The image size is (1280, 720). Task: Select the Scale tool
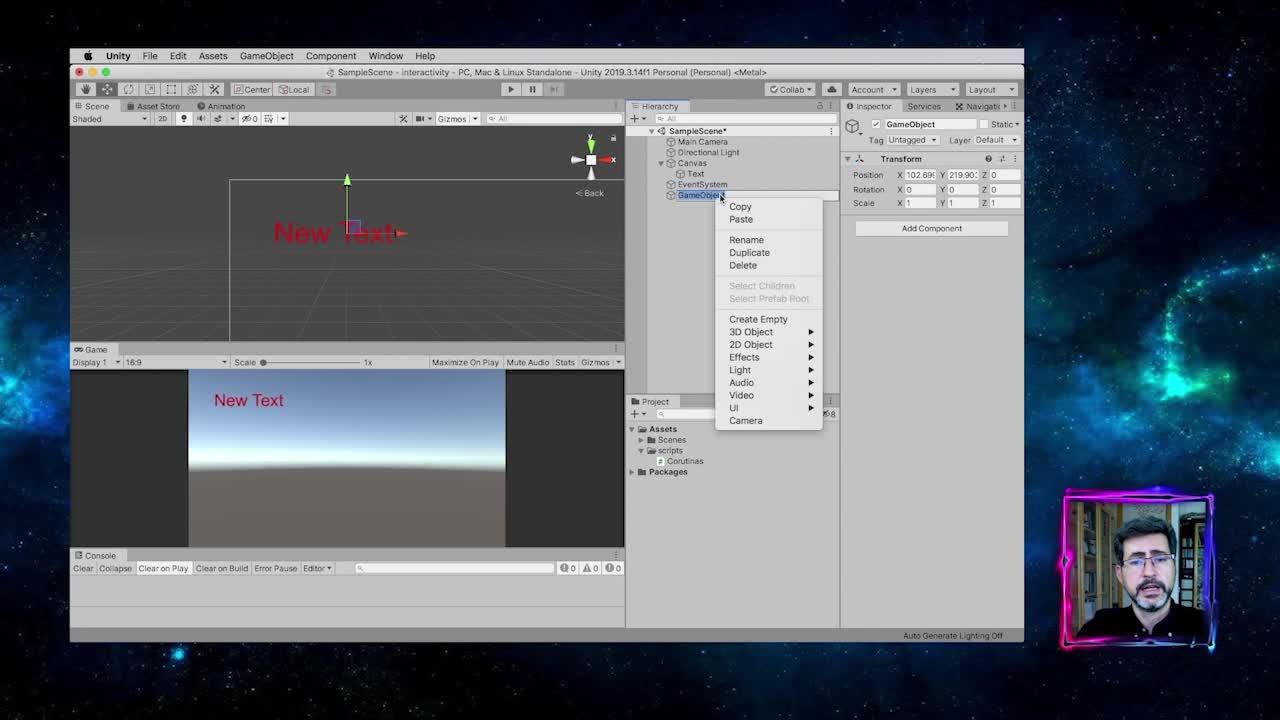click(150, 89)
